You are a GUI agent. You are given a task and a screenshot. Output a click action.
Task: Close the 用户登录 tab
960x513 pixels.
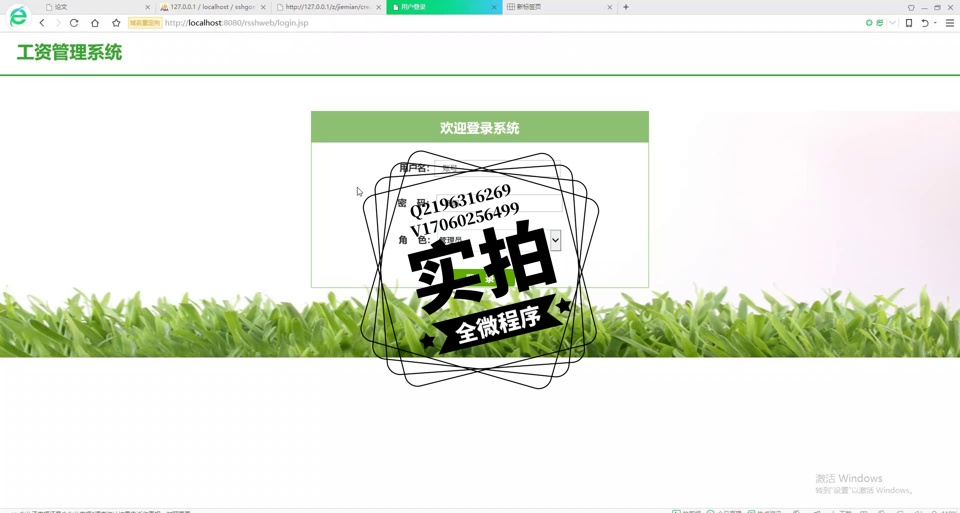click(494, 7)
